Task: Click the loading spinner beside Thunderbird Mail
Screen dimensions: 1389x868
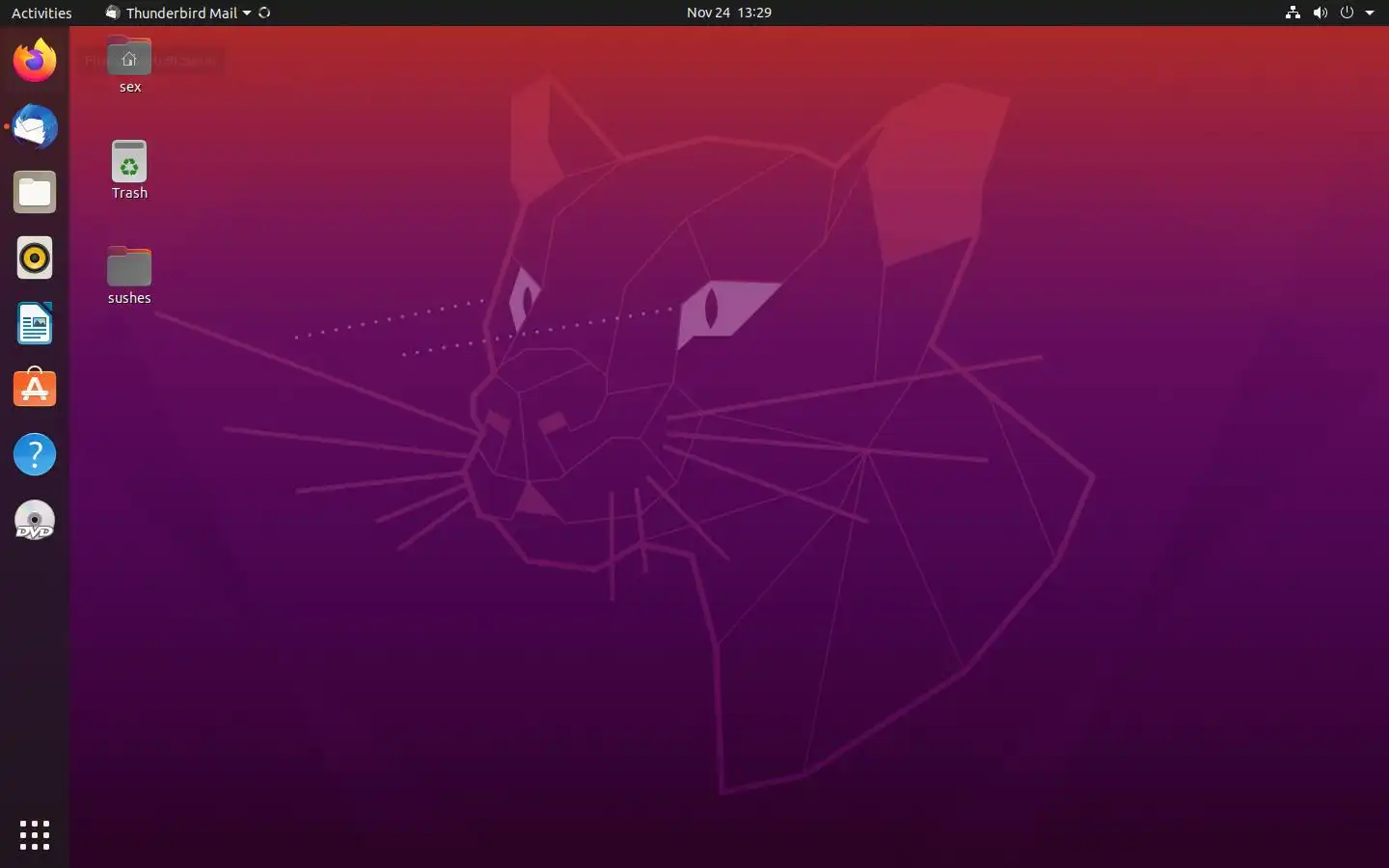Action: click(x=264, y=13)
